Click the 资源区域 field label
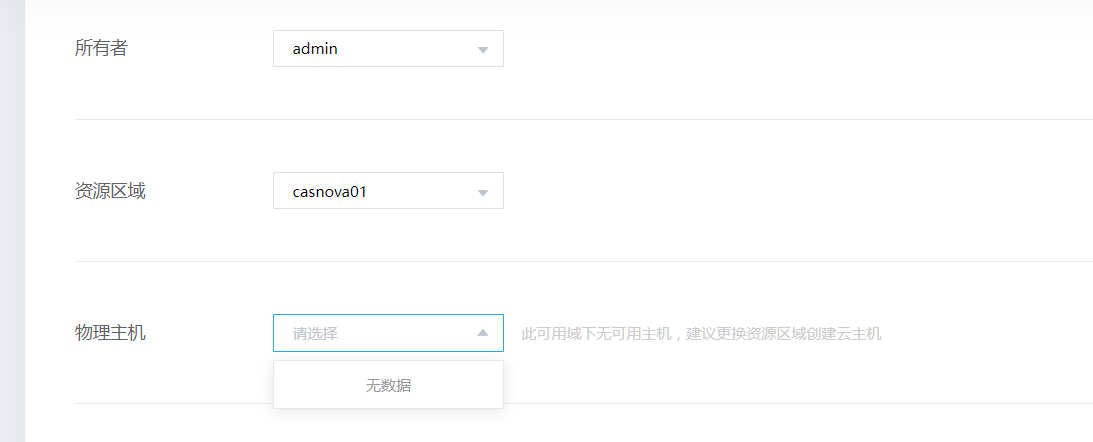Screen dimensions: 1093x442 (x=110, y=190)
